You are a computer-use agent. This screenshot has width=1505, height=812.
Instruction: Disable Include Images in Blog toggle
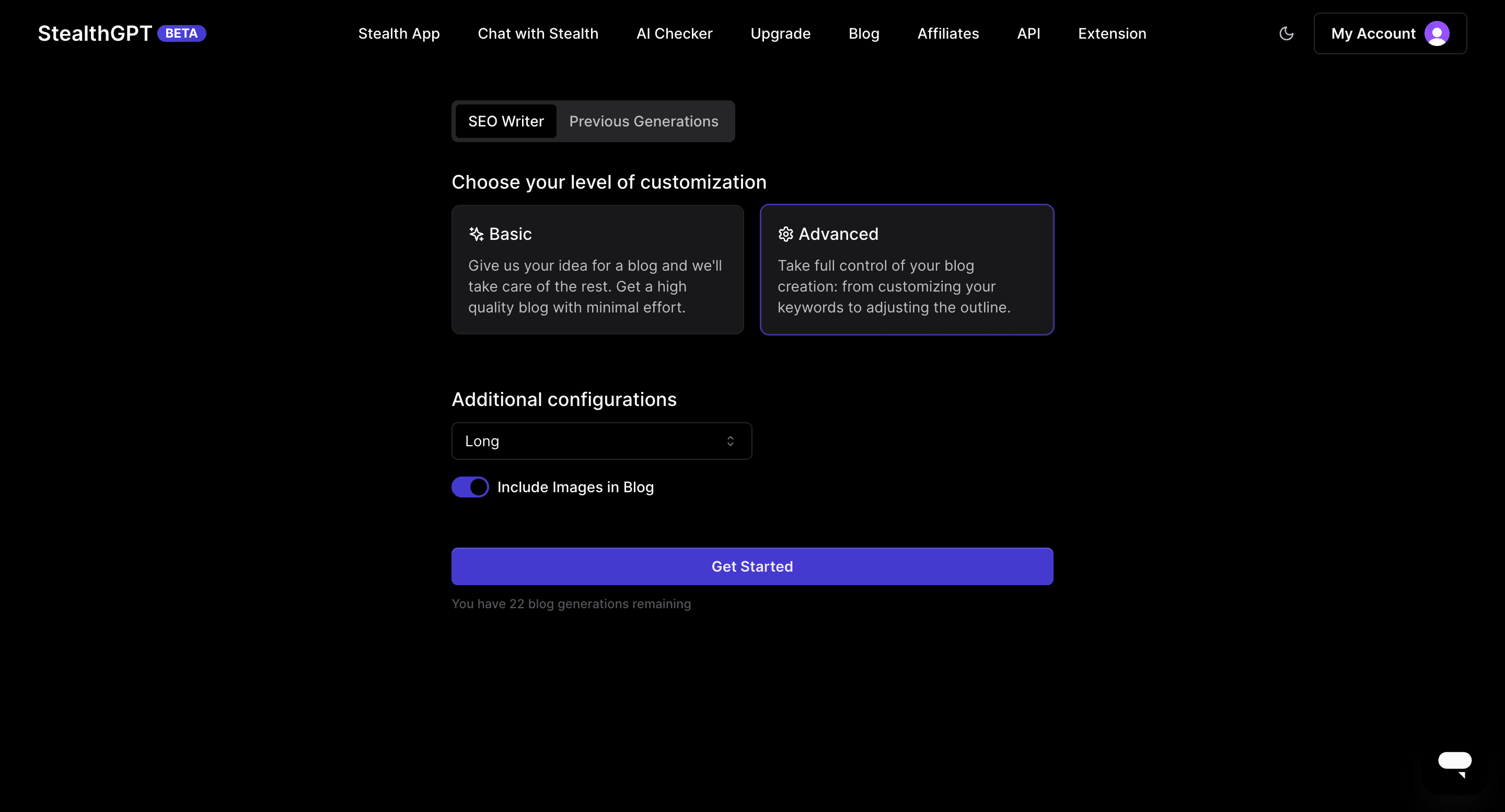(470, 487)
